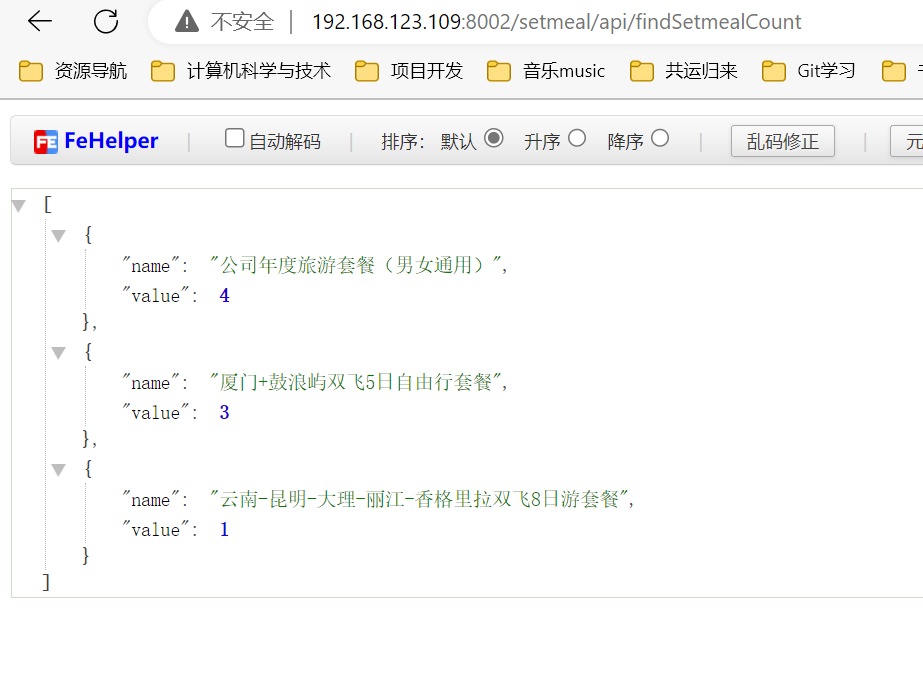Screen dimensions: 923x687
Task: Click the 排序 label in toolbar
Action: (403, 142)
